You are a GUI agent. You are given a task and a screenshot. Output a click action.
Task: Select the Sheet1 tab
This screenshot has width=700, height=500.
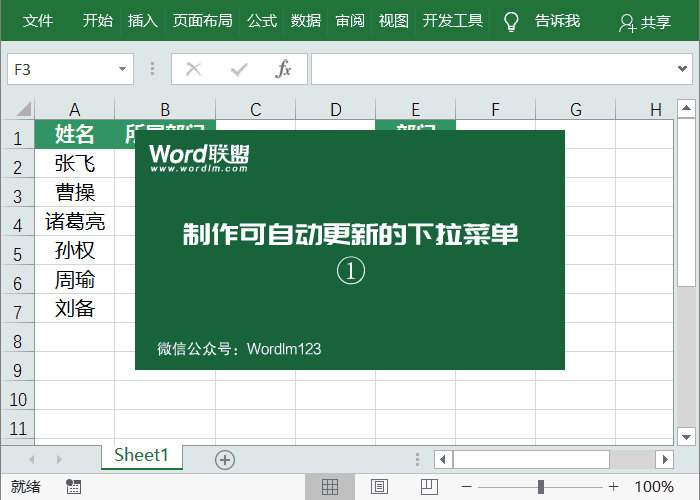142,456
